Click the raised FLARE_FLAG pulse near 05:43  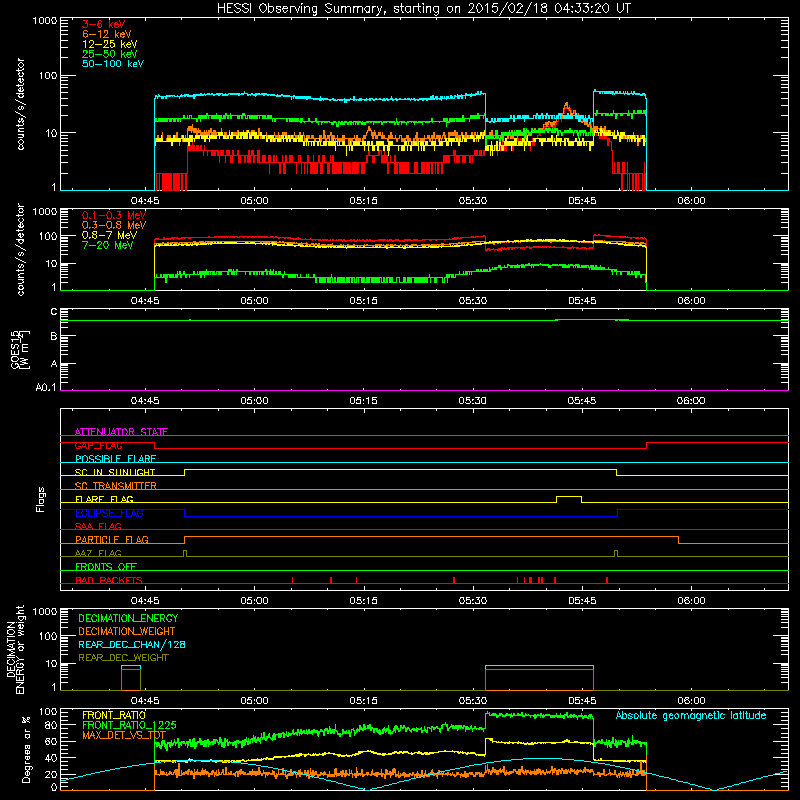(x=569, y=498)
